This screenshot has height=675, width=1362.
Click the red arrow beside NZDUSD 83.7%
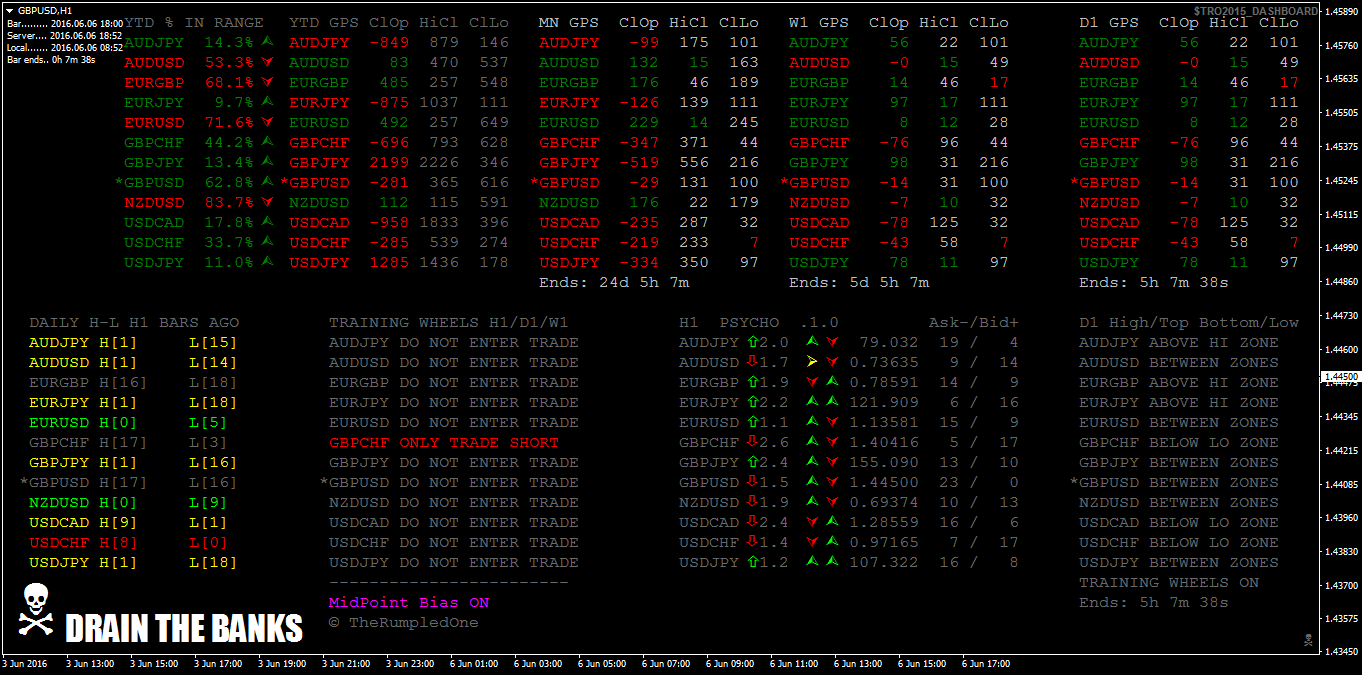267,202
